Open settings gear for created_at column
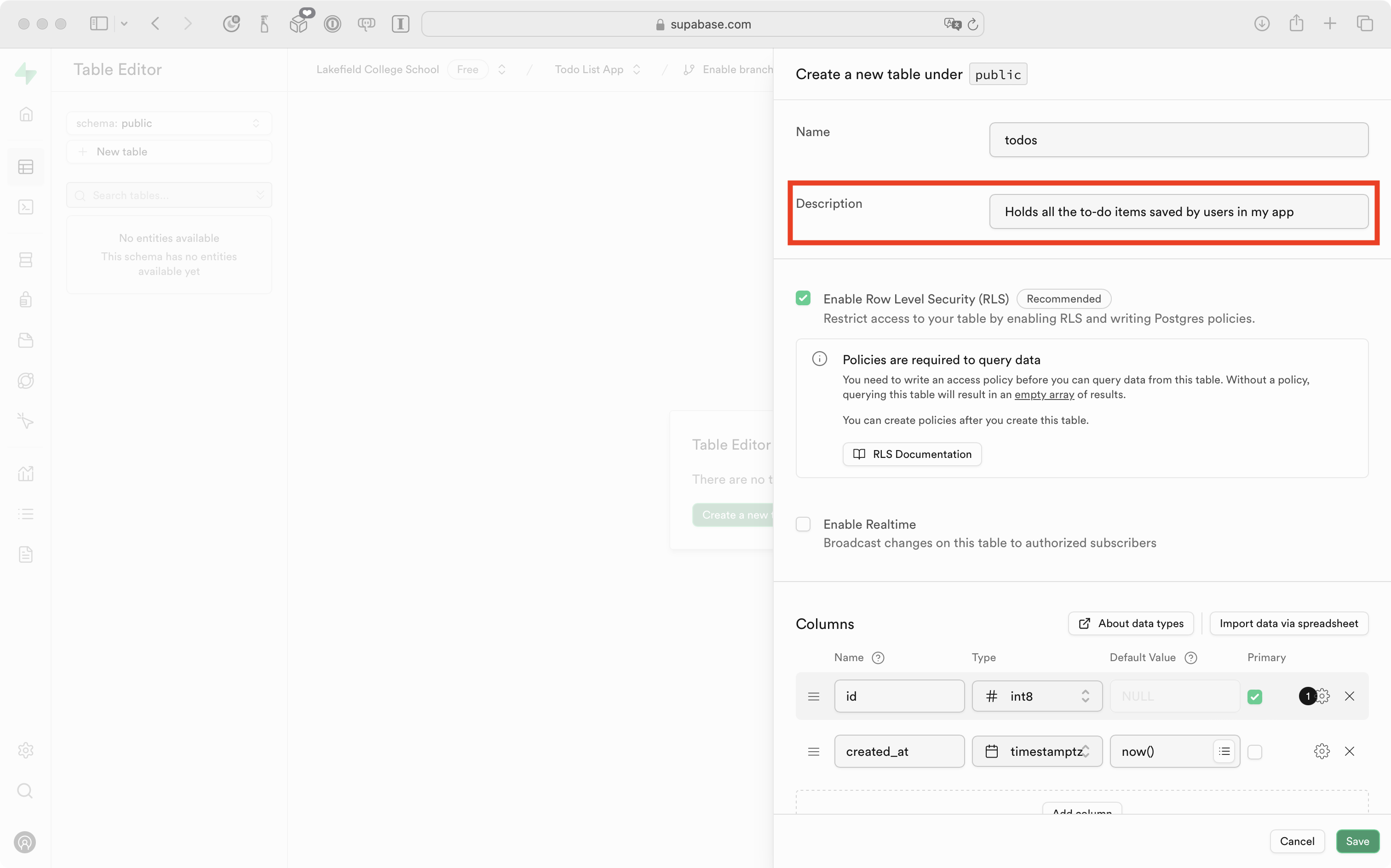 1322,751
